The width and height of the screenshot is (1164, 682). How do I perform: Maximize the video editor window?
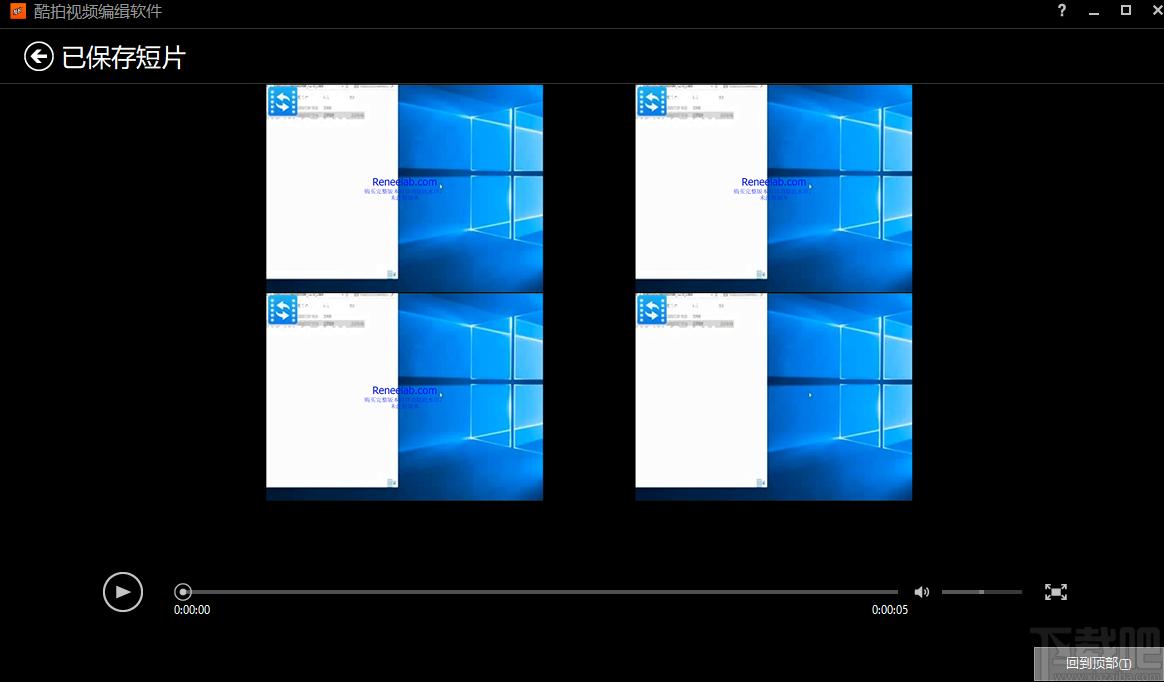tap(1126, 11)
